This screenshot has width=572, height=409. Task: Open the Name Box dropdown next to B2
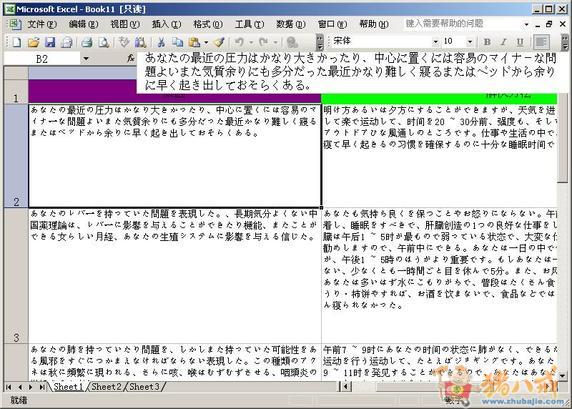coord(86,58)
